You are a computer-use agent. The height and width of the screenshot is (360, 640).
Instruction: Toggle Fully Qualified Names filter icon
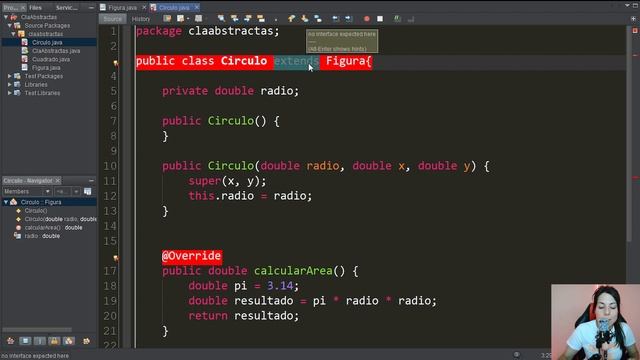[x=87, y=341]
